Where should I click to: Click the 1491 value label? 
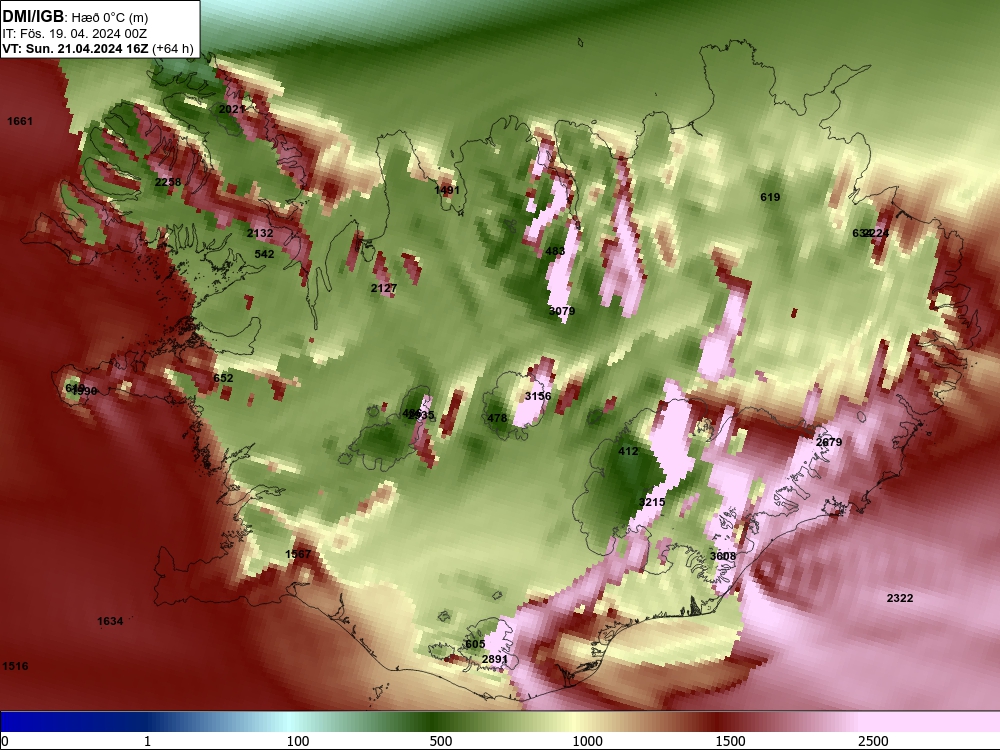(x=446, y=190)
